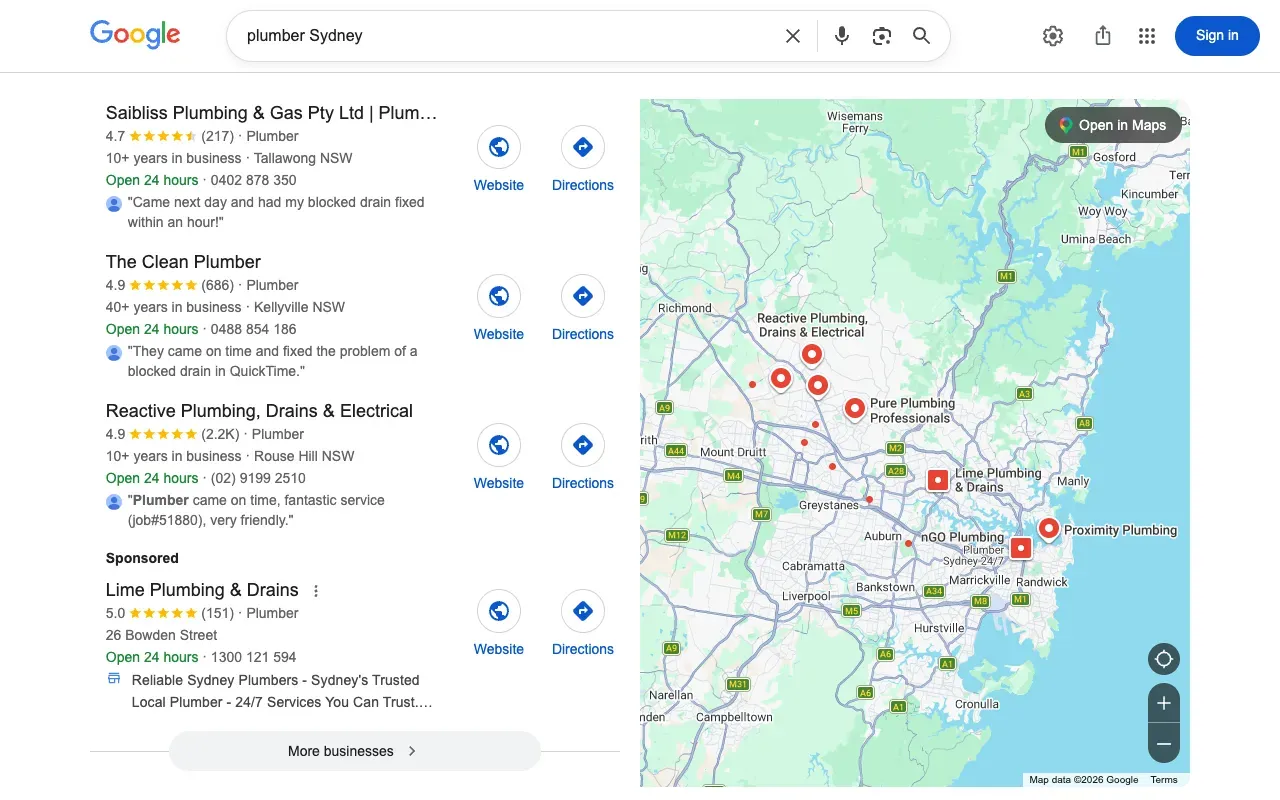
Task: Click Proximity Plumbing map pin
Action: (x=1048, y=529)
